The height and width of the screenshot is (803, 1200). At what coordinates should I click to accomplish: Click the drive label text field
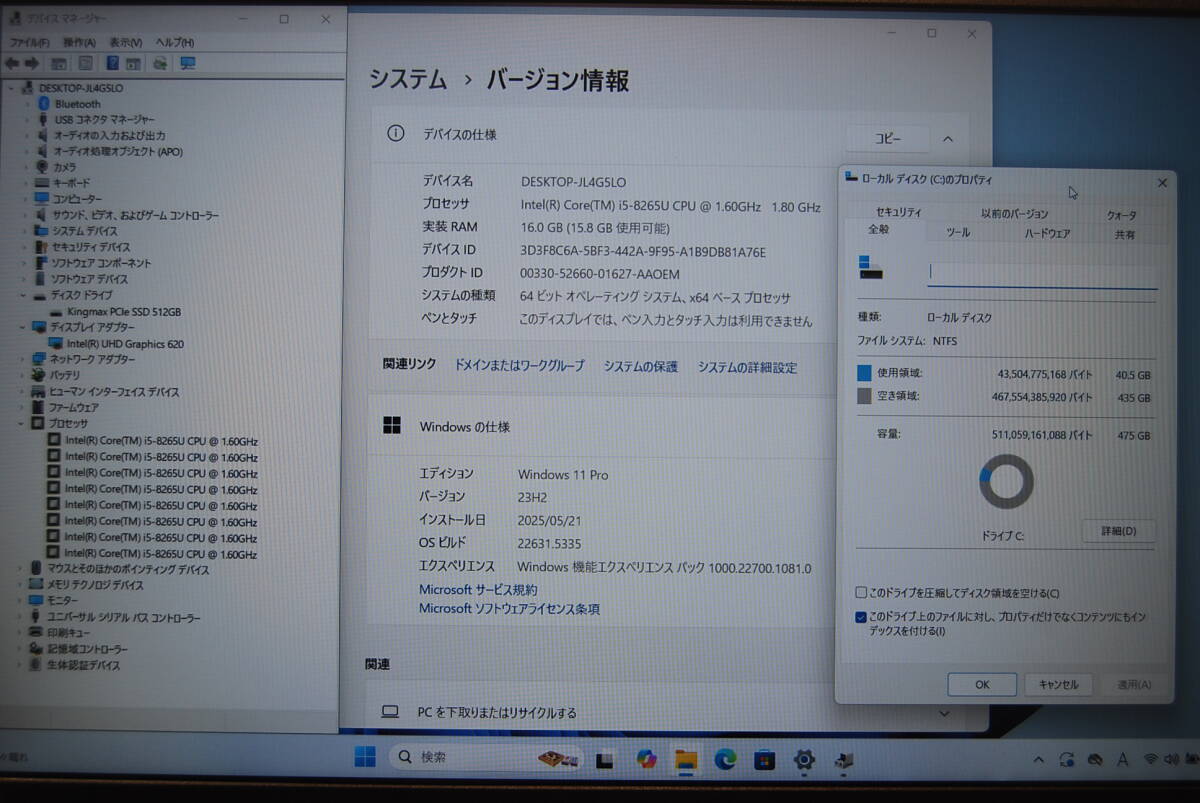1042,275
